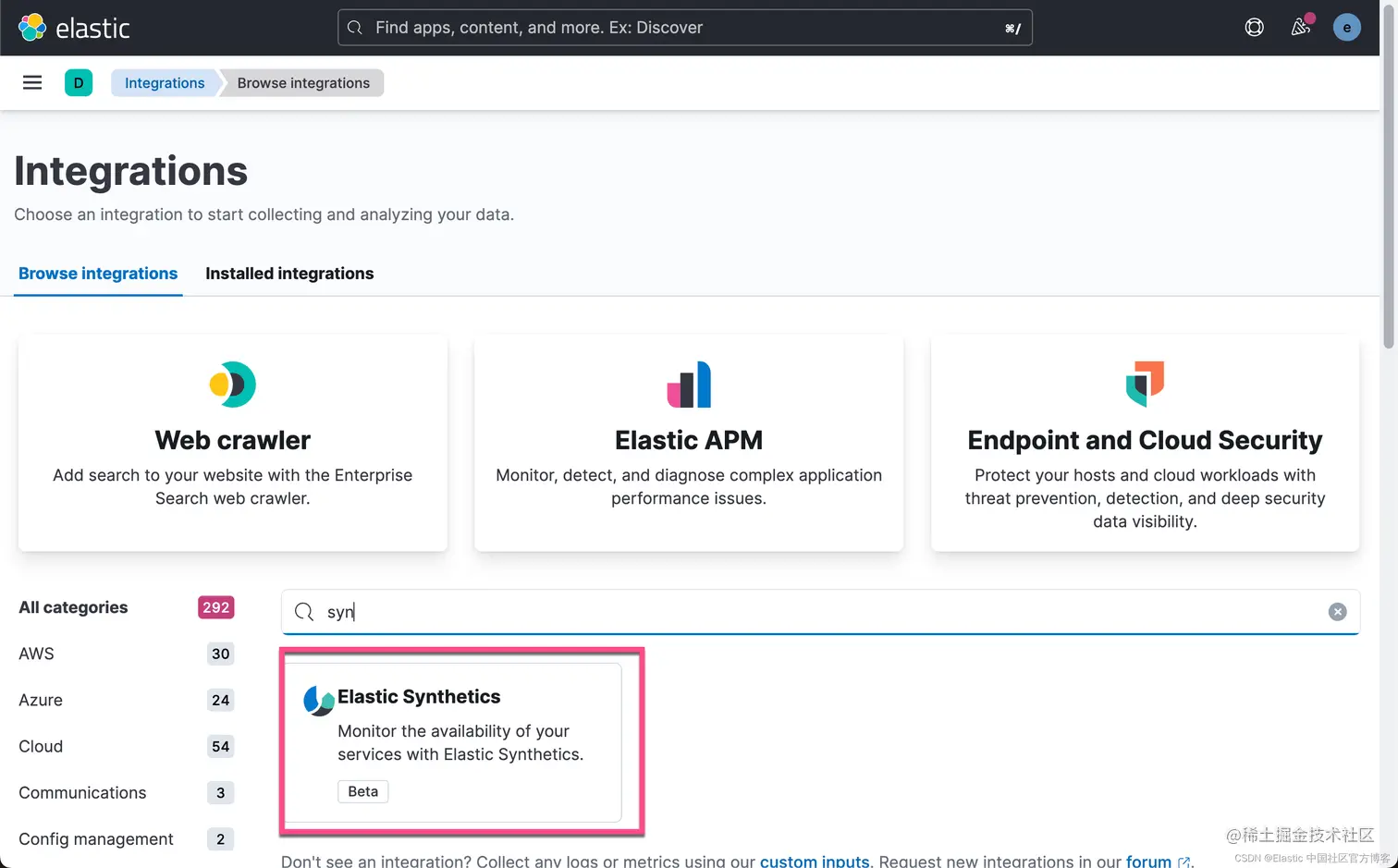The width and height of the screenshot is (1398, 868).
Task: Open the Elastic Synthetics integration title
Action: pos(419,697)
